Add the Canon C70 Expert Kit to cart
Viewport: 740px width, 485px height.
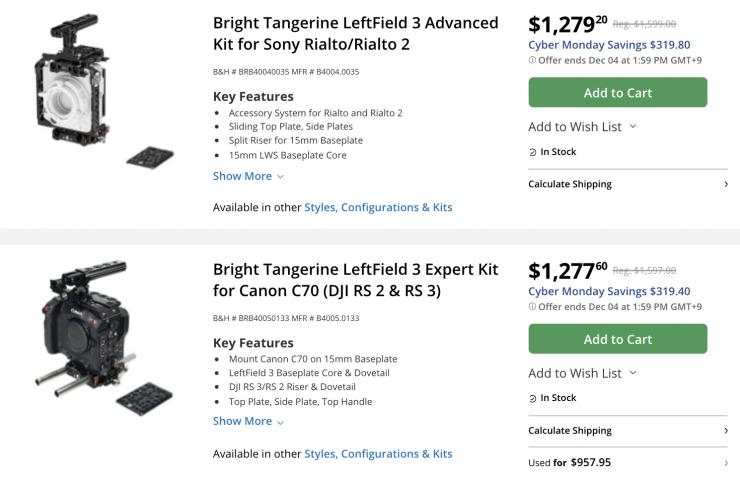pyautogui.click(x=617, y=339)
